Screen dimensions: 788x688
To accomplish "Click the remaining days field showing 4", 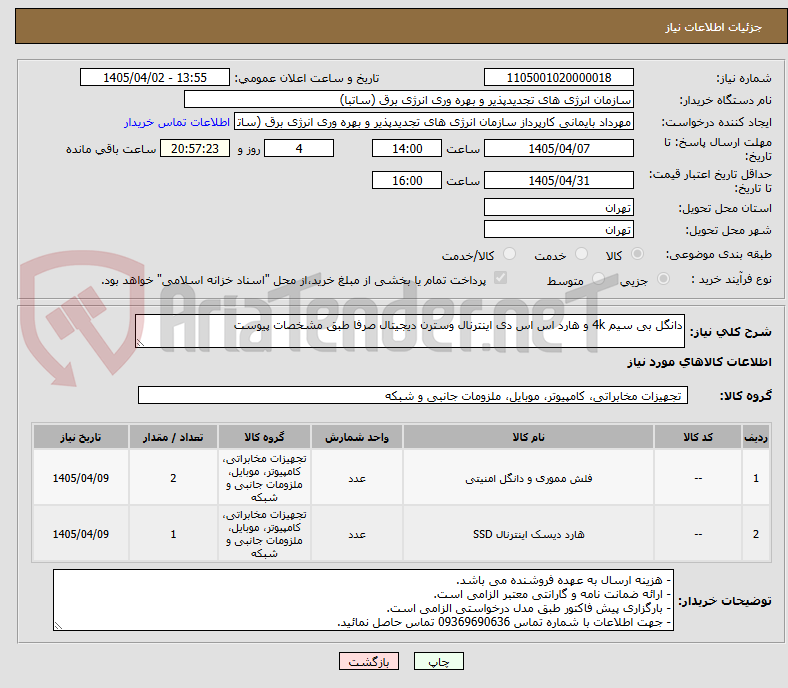I will (x=299, y=149).
